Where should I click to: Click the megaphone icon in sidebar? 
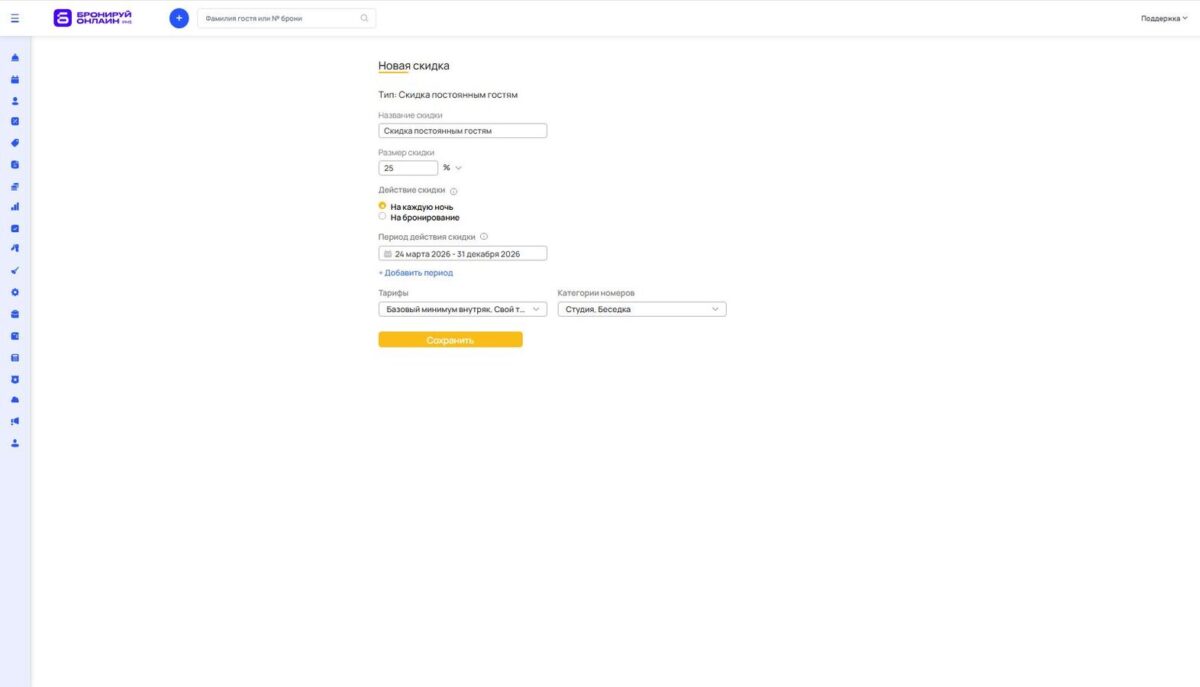(x=15, y=421)
